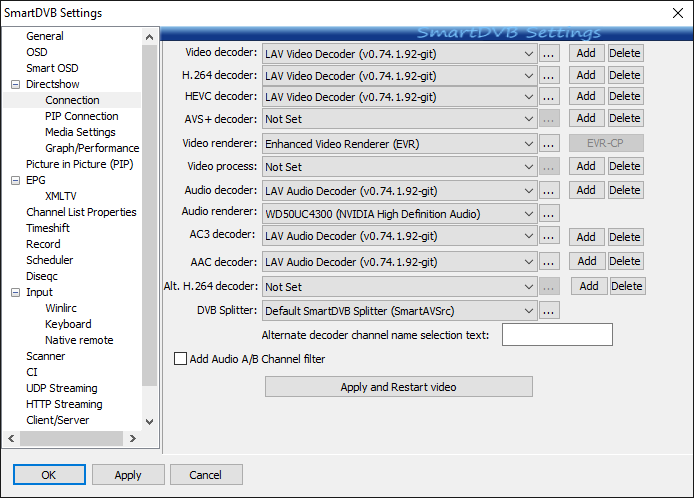Open the Video decoder dropdown

[400, 54]
